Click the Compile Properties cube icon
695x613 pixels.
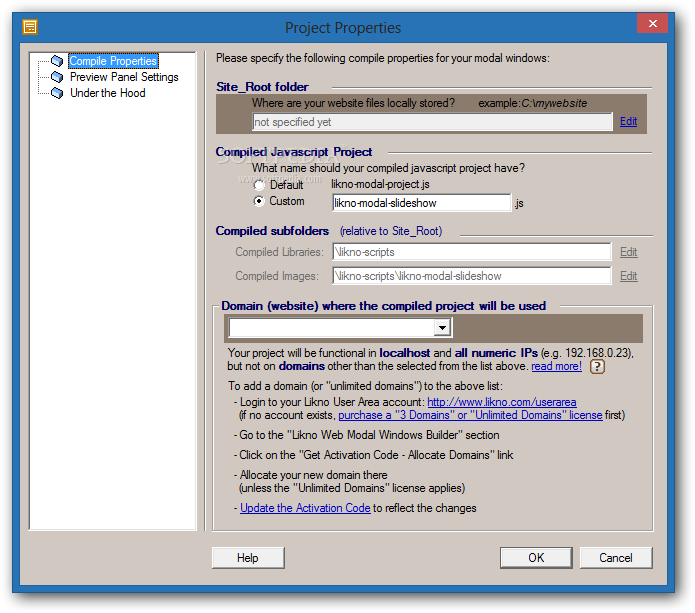tap(57, 61)
